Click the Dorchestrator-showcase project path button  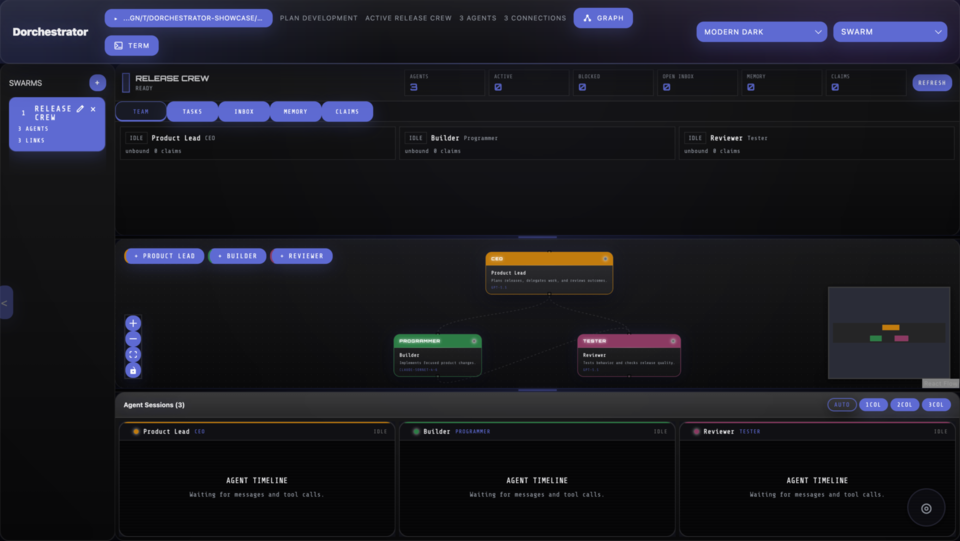(189, 18)
